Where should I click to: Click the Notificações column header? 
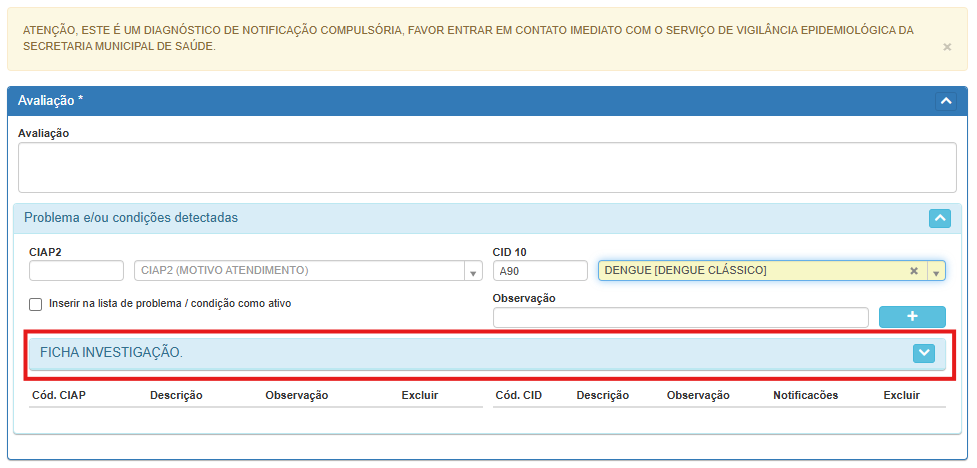[x=805, y=395]
